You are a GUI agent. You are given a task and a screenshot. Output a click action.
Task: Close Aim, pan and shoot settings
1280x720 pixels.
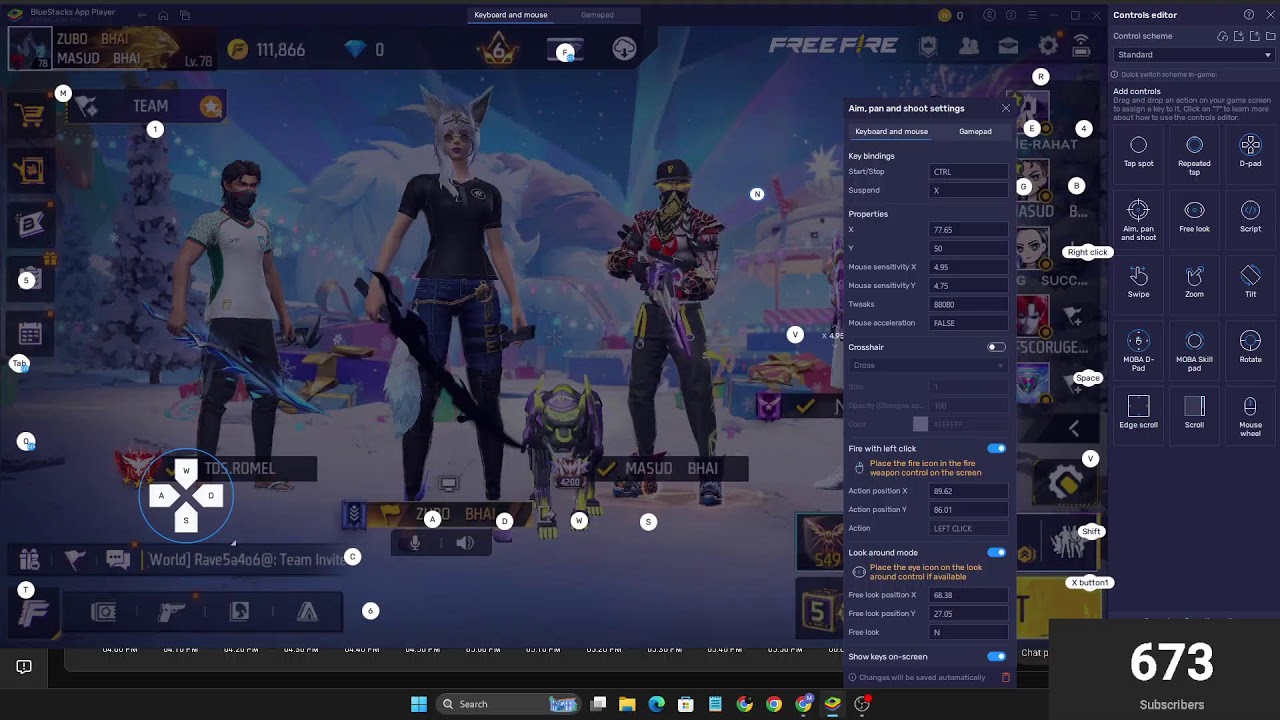pyautogui.click(x=1006, y=108)
